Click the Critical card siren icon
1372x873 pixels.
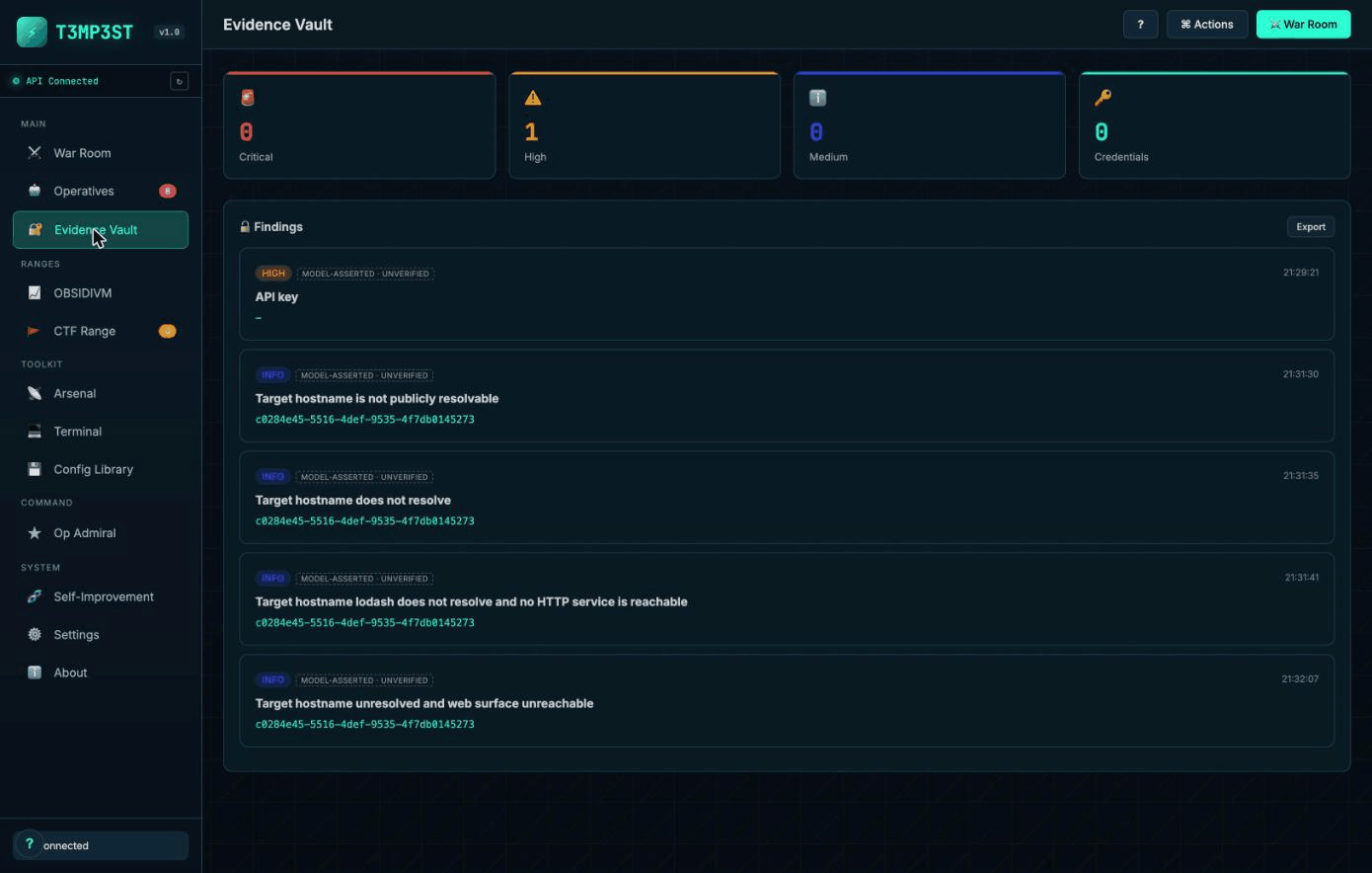point(248,98)
